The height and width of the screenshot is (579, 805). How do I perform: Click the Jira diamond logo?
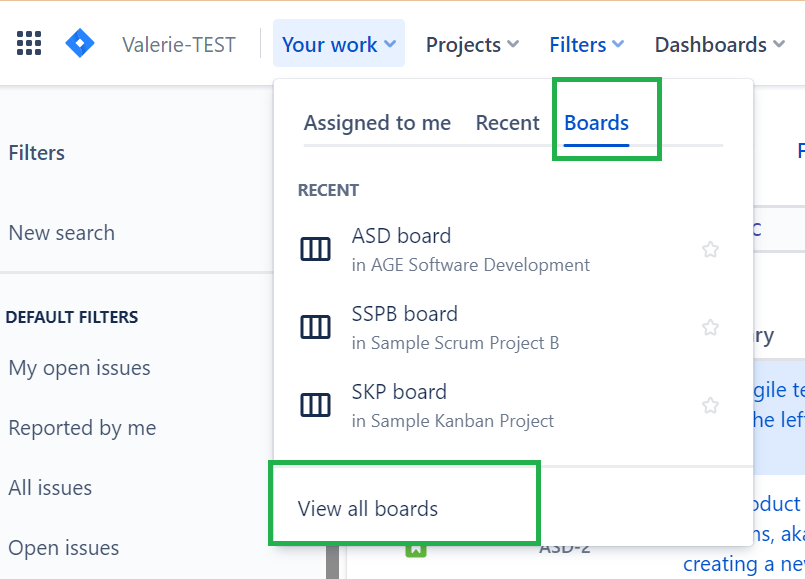[x=80, y=44]
